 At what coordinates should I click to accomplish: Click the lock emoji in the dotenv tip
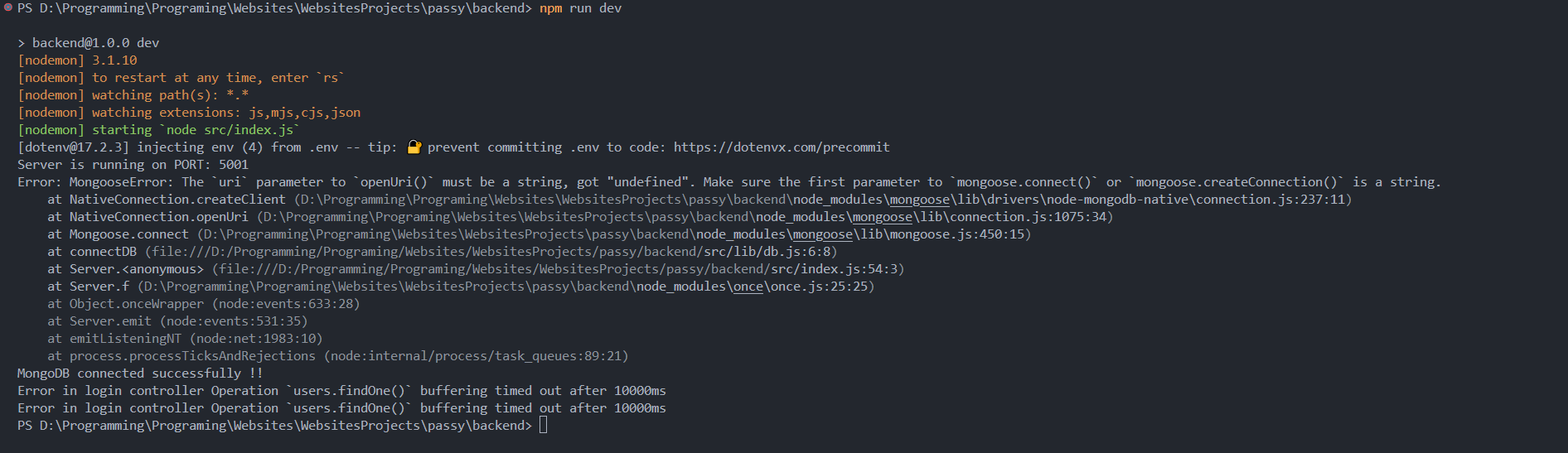[x=414, y=147]
